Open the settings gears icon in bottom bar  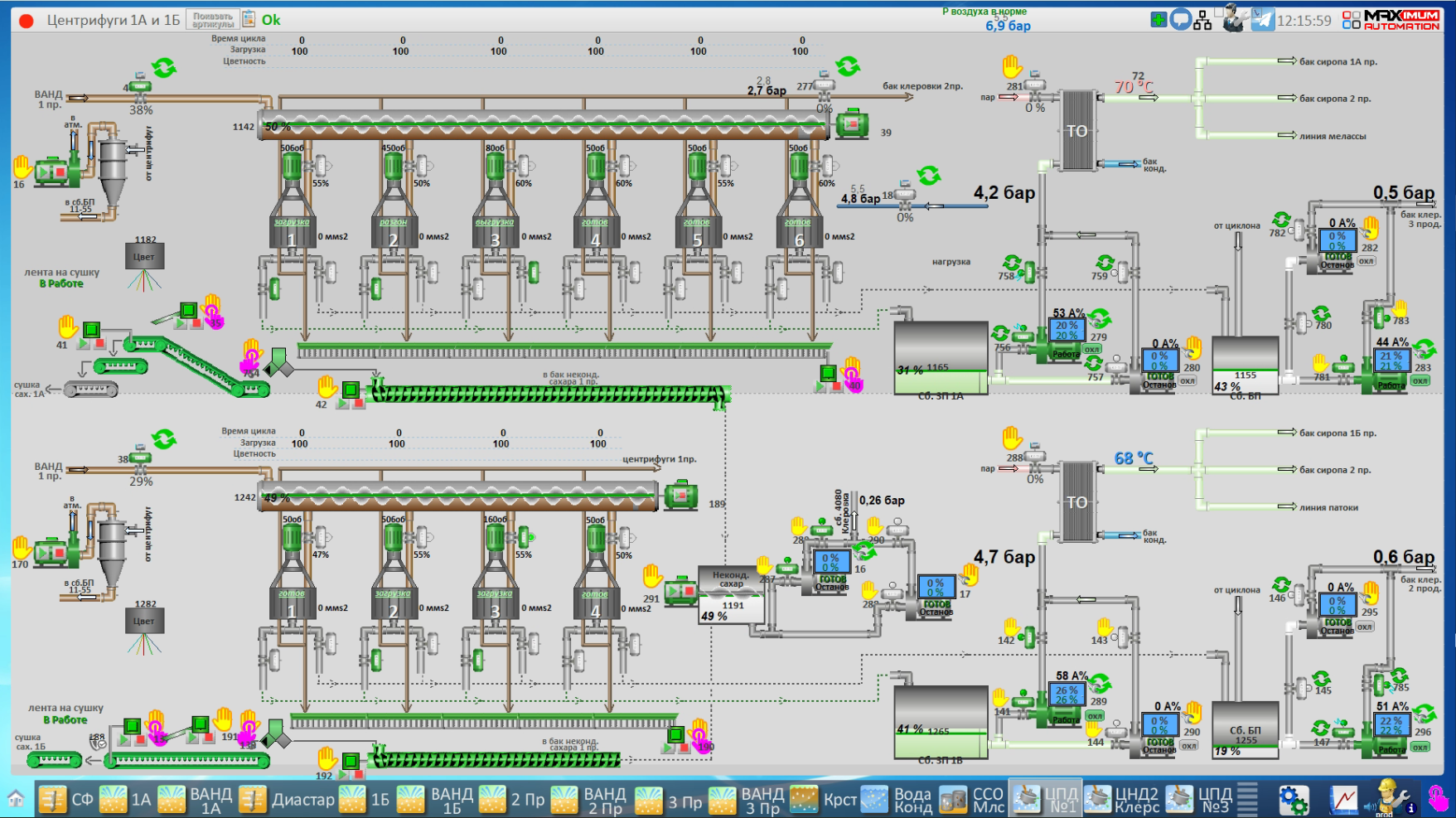coord(1293,800)
